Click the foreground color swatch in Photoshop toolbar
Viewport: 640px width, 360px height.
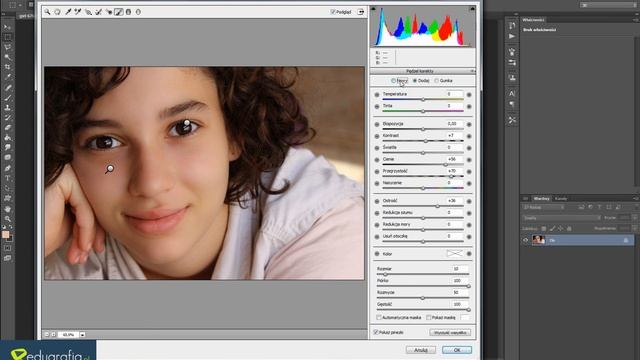pyautogui.click(x=5, y=234)
